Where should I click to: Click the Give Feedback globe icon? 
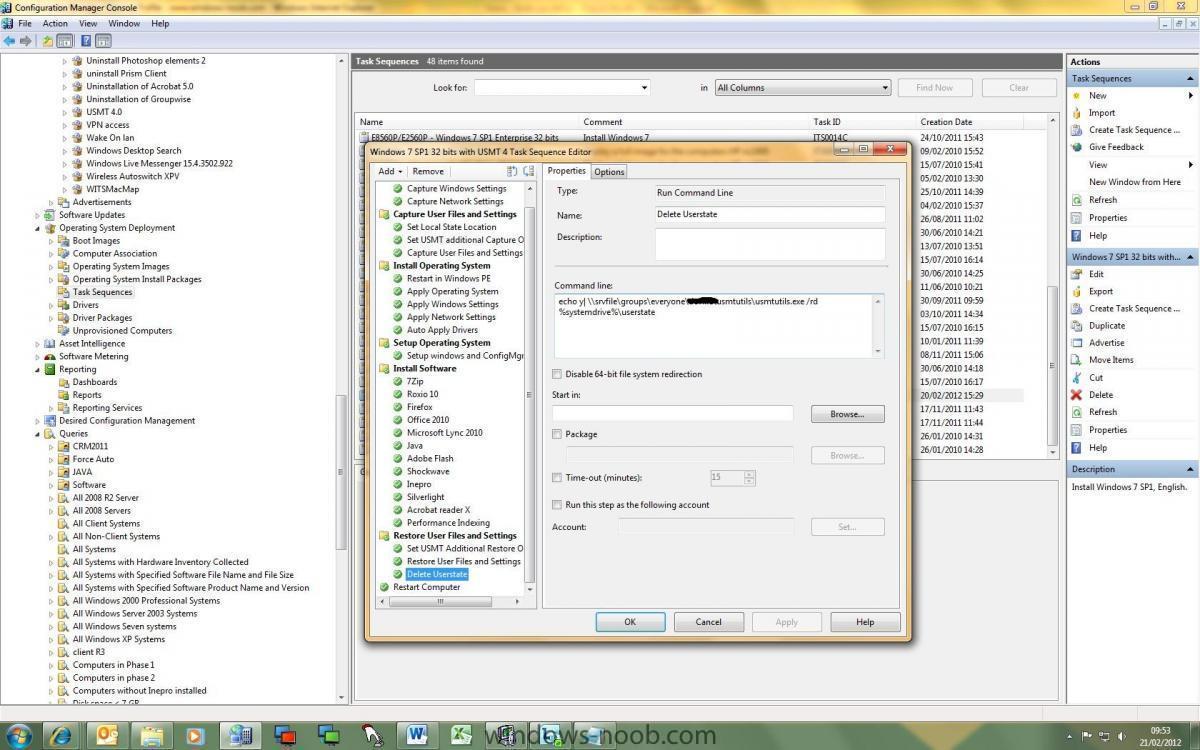[x=1076, y=147]
